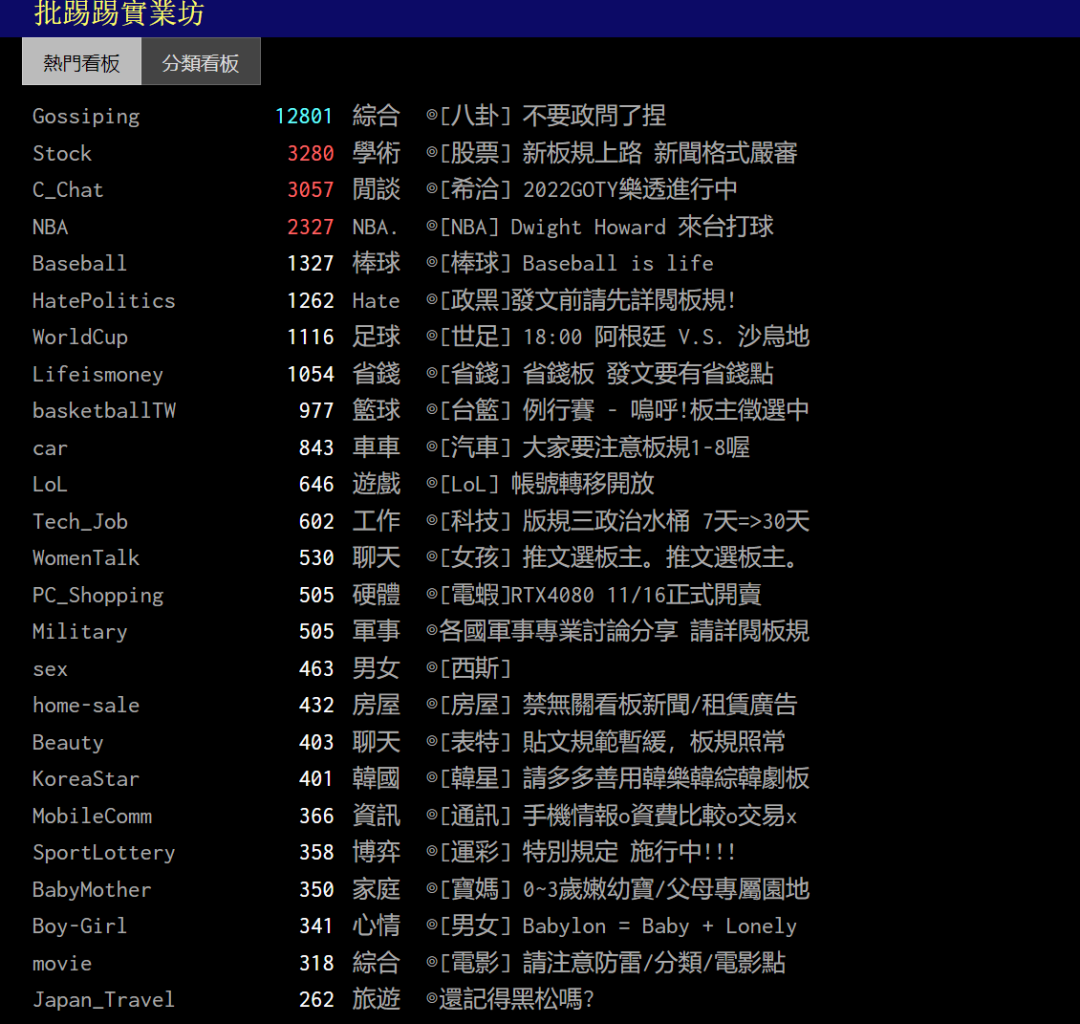Screen dimensions: 1080x1024
Task: Select the 熱門看板 tab
Action: click(81, 61)
